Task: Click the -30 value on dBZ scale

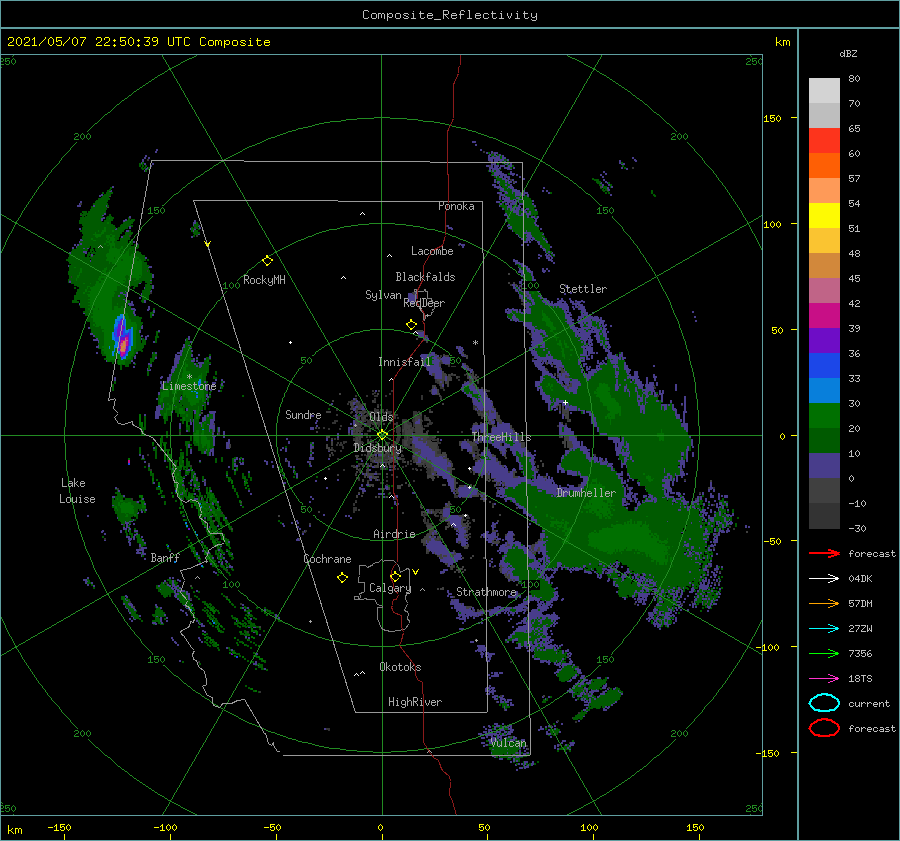Action: 857,528
